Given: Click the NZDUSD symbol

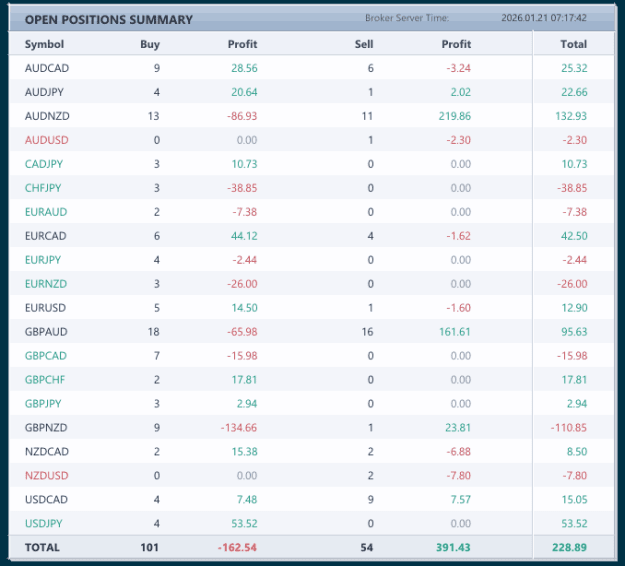Looking at the screenshot, I should (x=47, y=476).
